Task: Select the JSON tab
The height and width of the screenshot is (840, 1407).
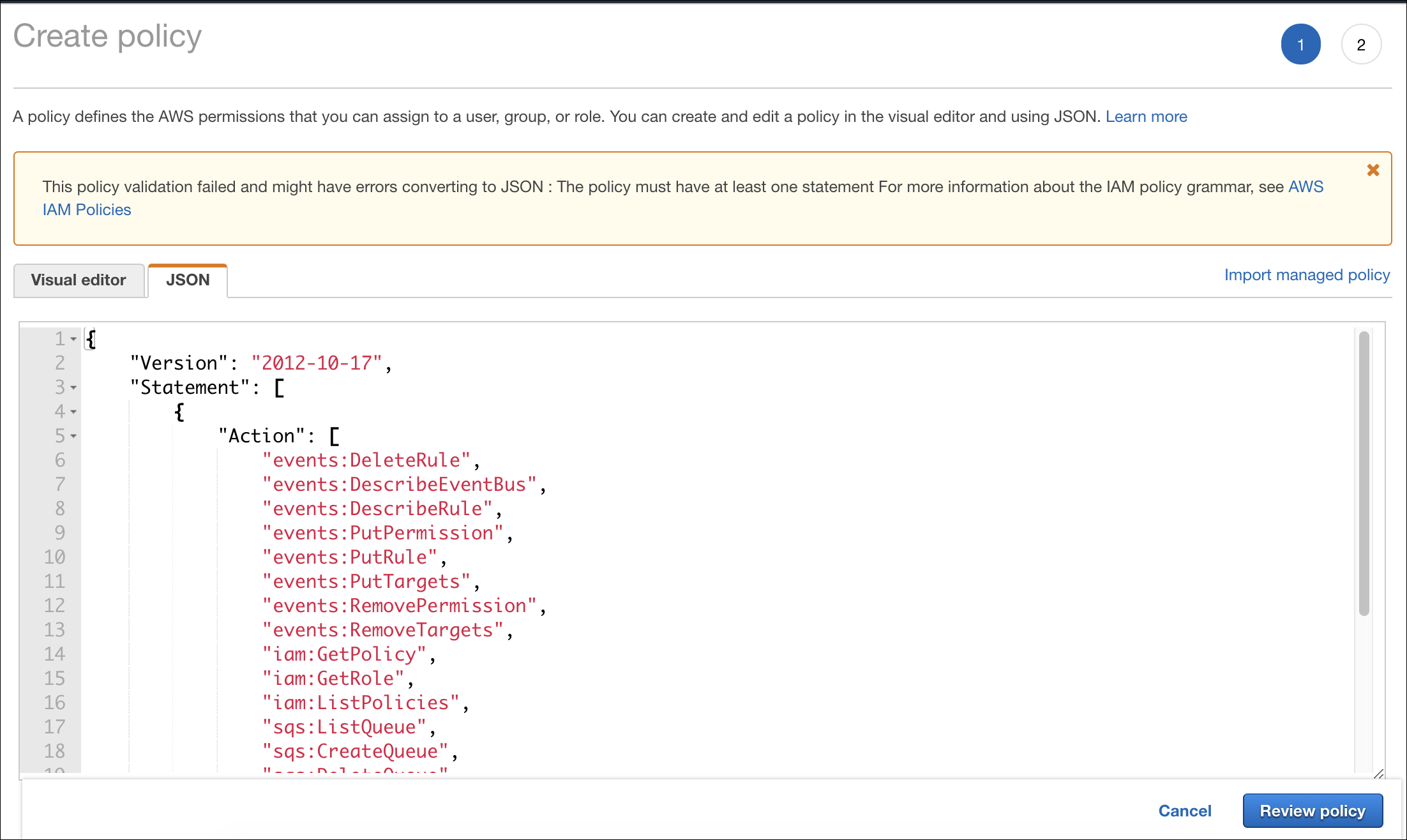Action: pyautogui.click(x=188, y=280)
